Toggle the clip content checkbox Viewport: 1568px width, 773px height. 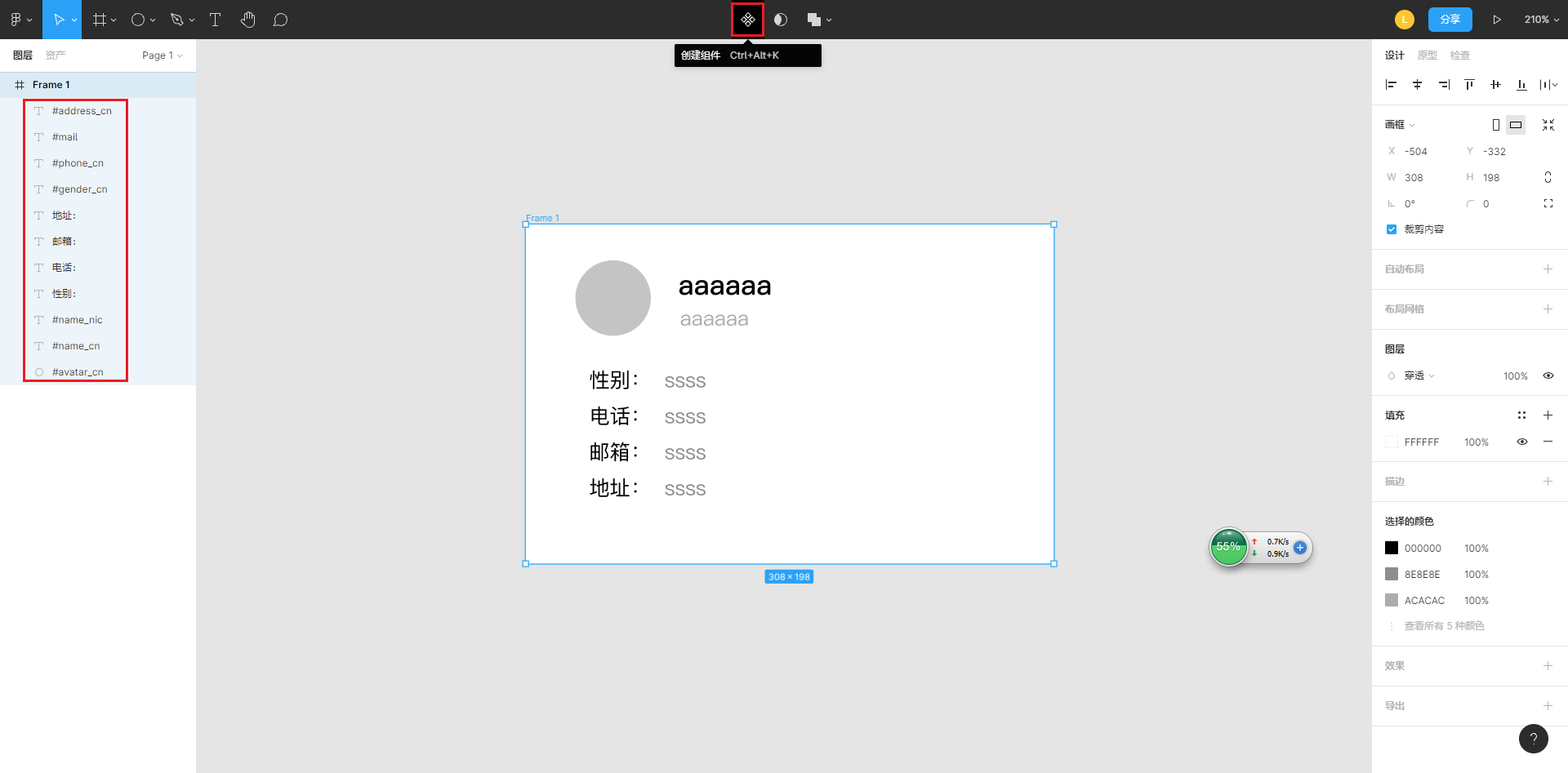(x=1392, y=229)
